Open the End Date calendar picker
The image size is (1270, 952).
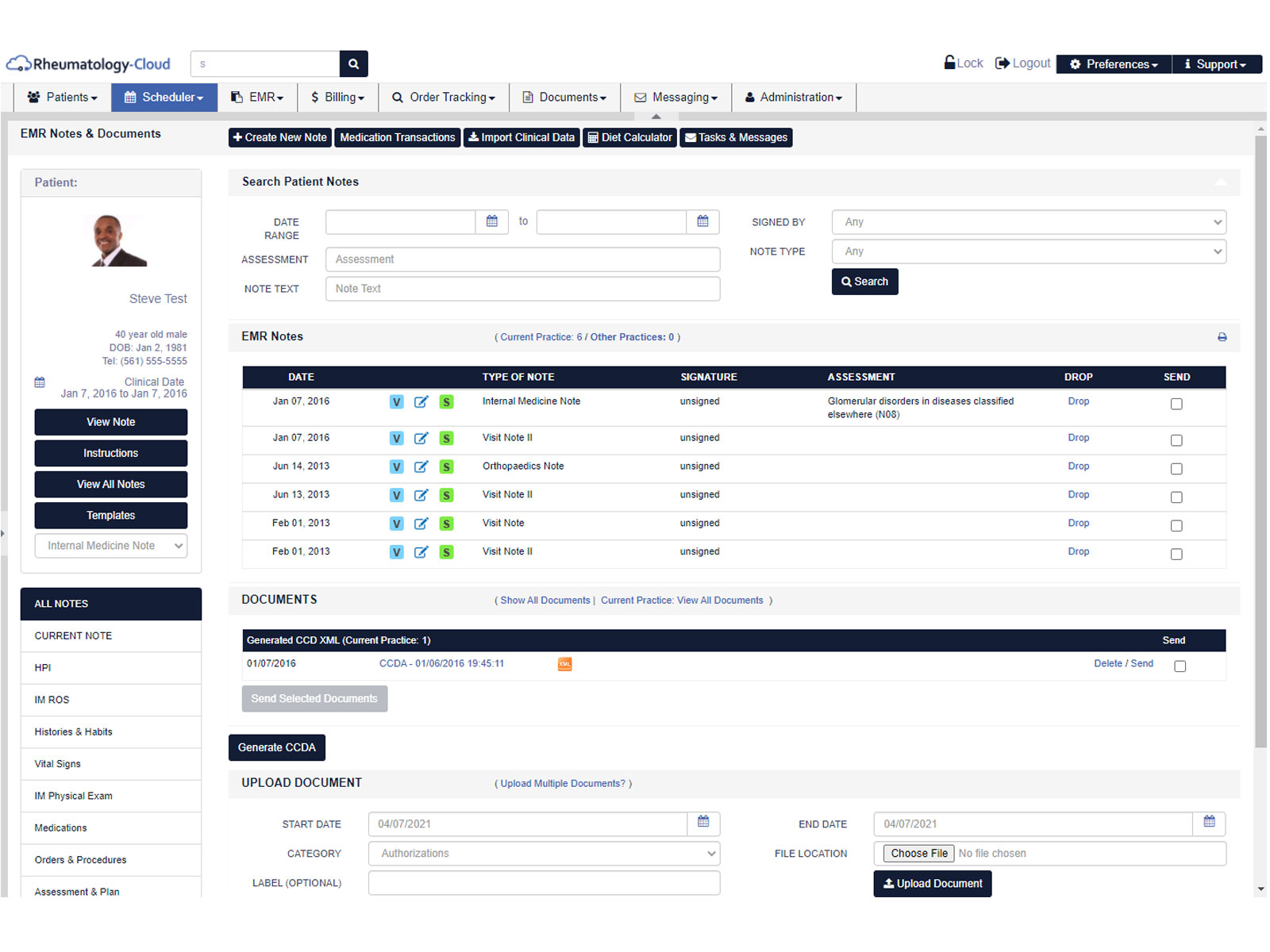point(1209,823)
